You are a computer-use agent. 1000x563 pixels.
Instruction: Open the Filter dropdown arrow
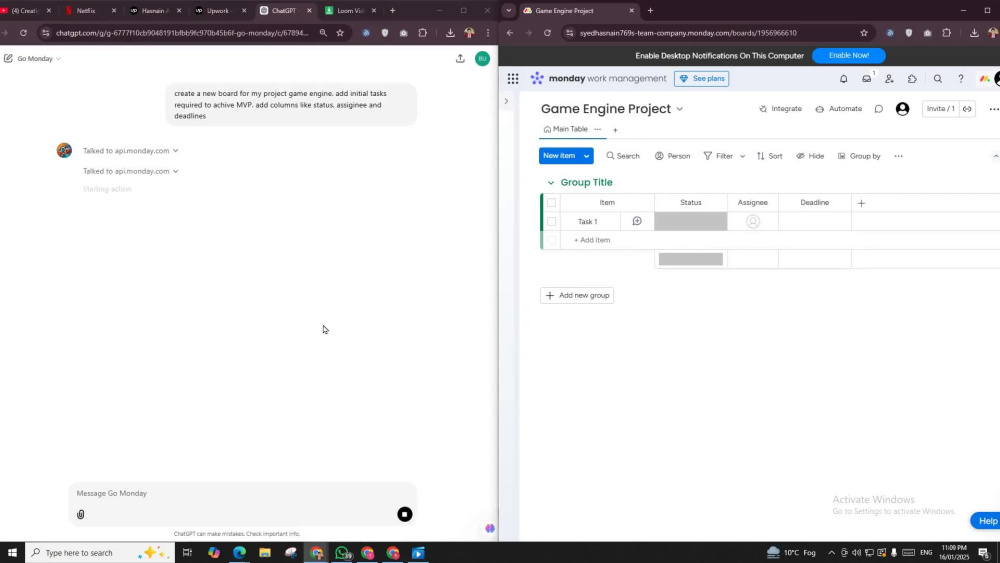742,156
